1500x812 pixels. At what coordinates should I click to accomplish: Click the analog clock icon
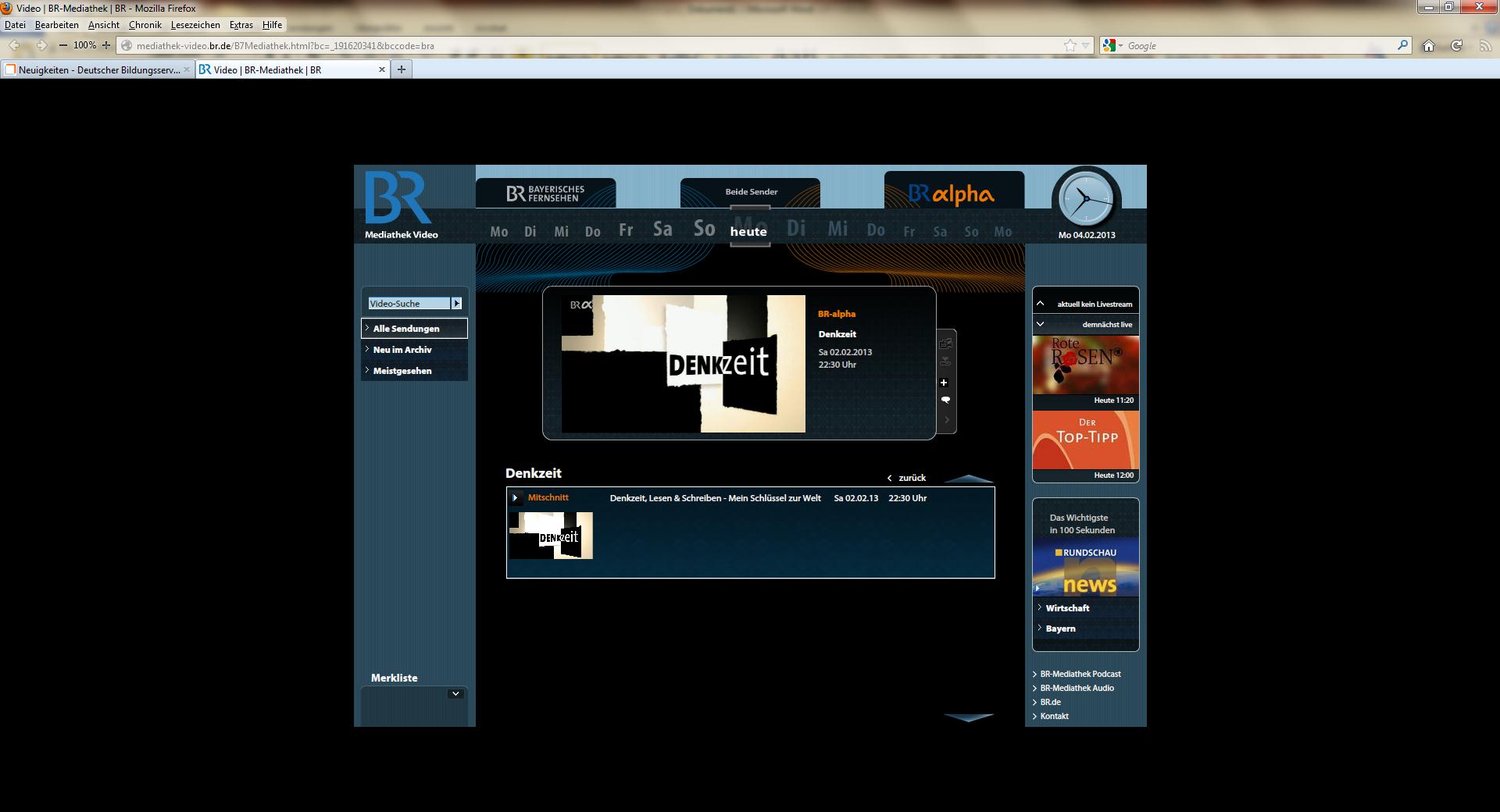point(1086,200)
